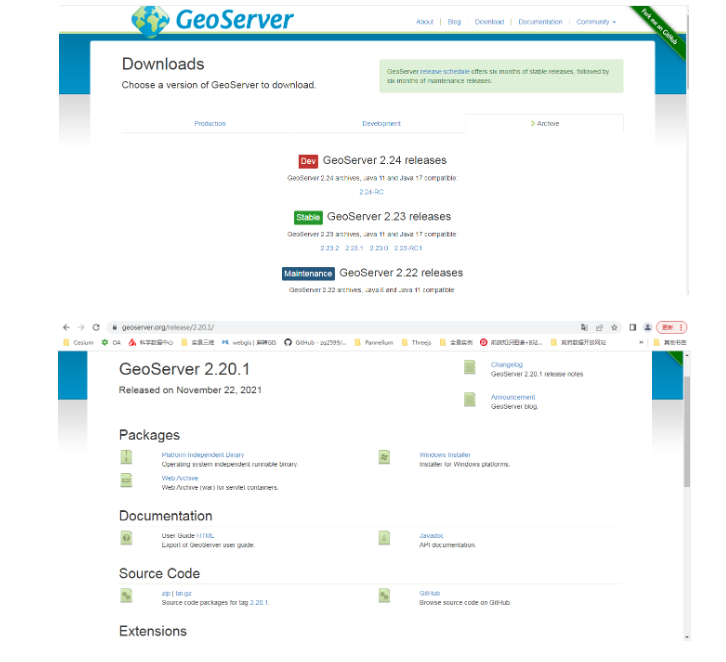Open the Blog menu link
This screenshot has width=726, height=662.
(x=454, y=22)
